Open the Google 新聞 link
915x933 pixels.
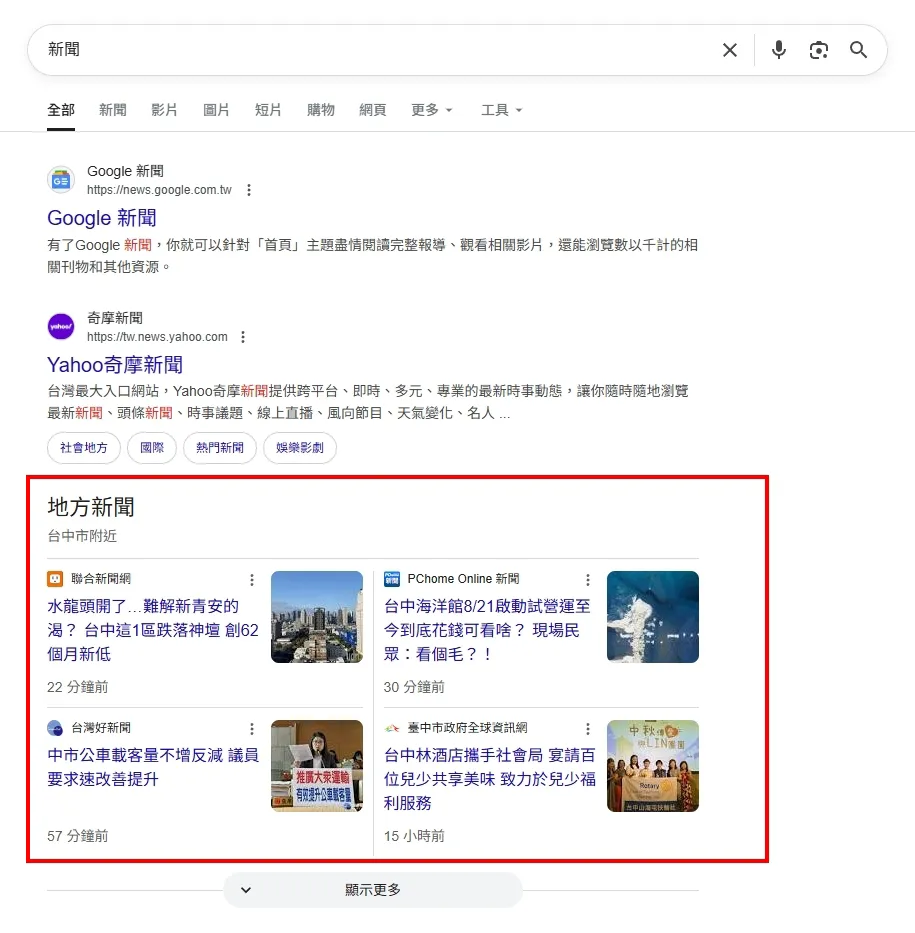(101, 218)
